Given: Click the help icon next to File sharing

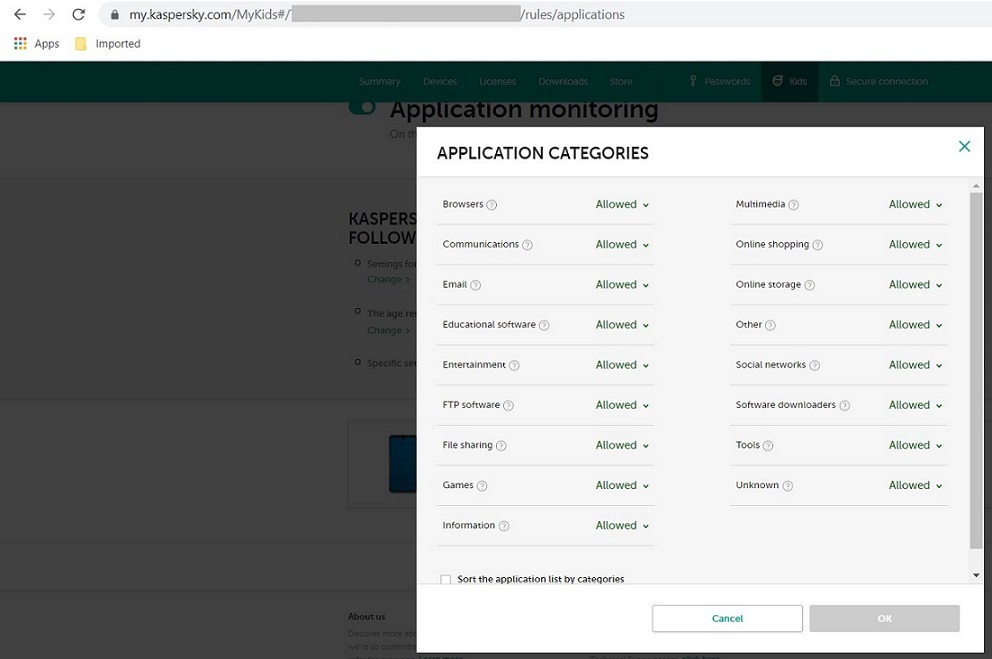Looking at the screenshot, I should [501, 446].
